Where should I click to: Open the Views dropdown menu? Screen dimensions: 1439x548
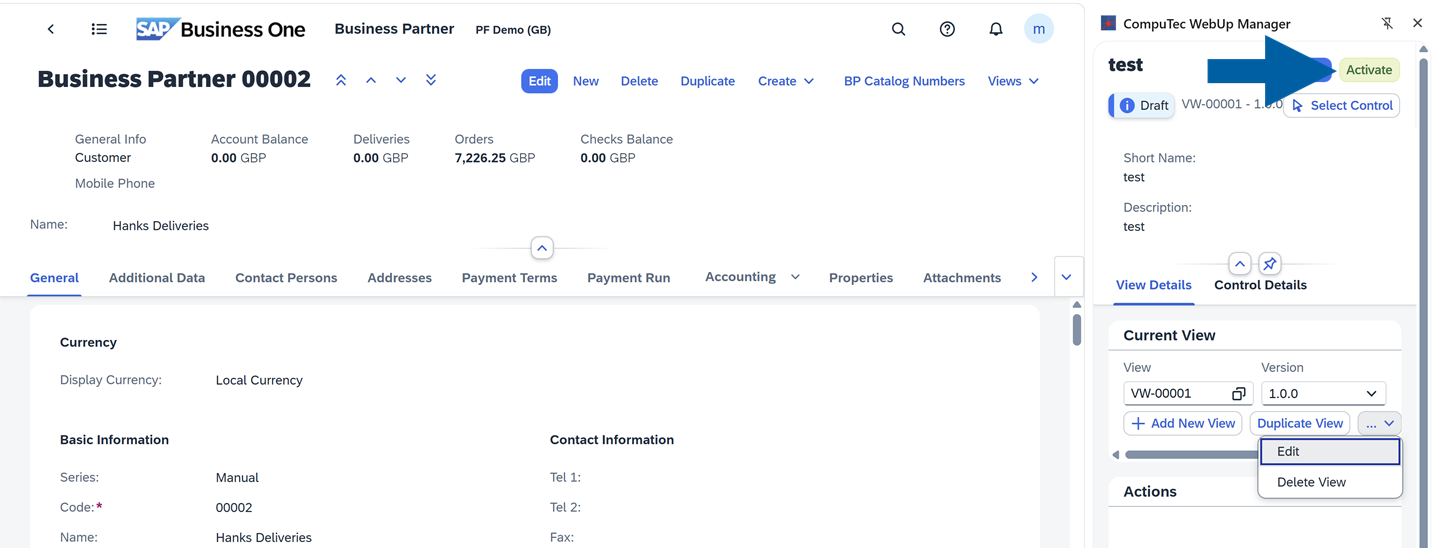pyautogui.click(x=1013, y=81)
